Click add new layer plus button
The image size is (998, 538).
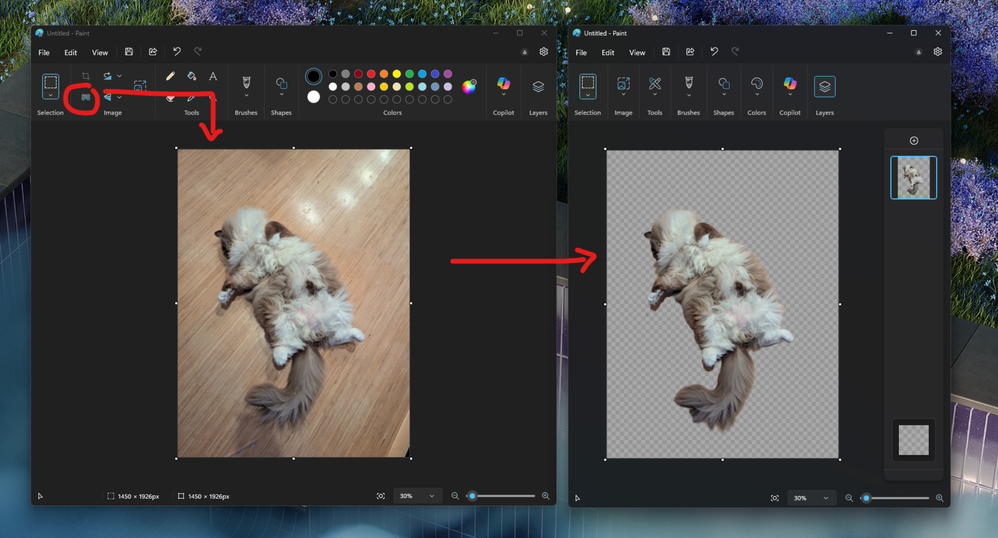(x=913, y=141)
